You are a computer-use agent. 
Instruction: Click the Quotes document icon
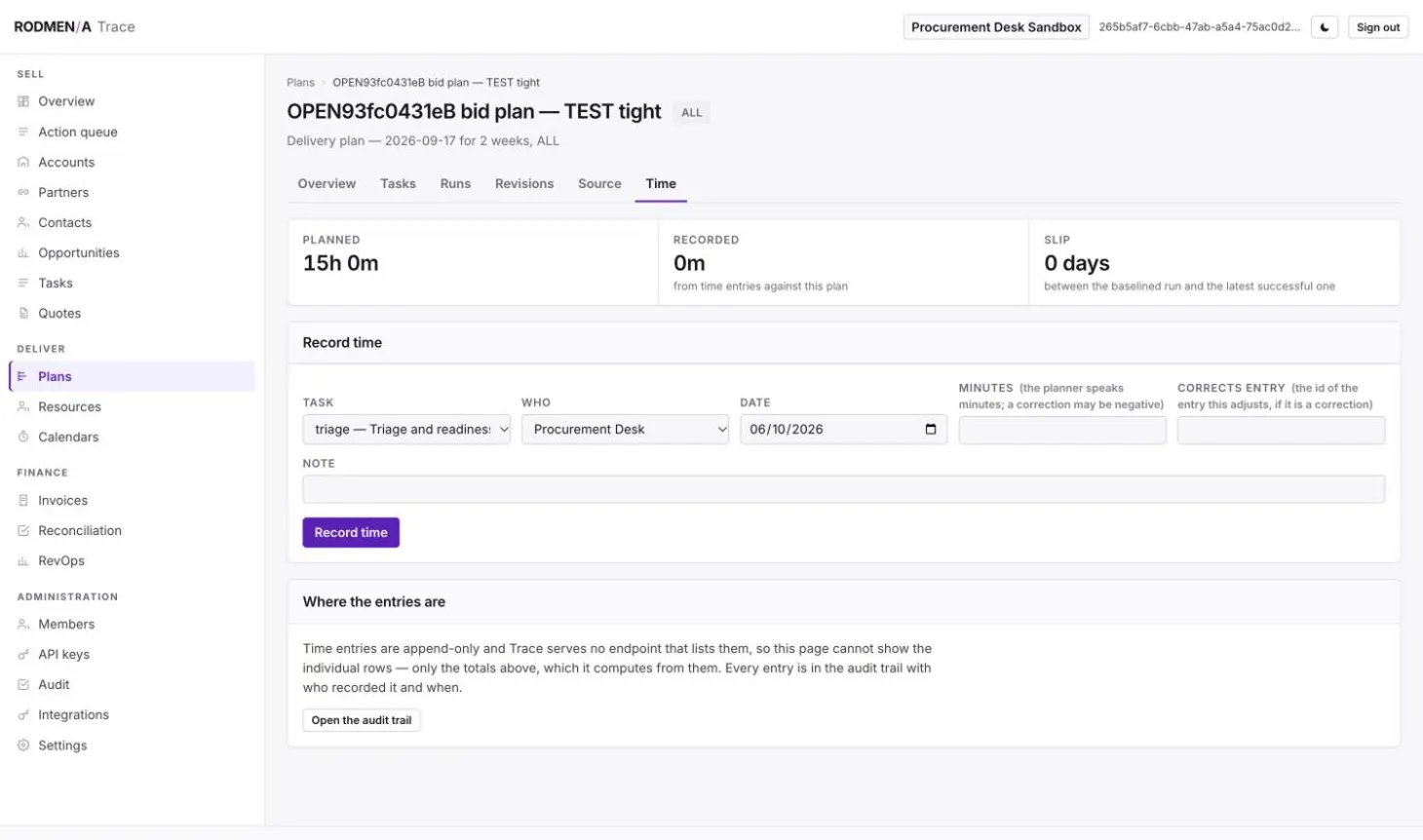(23, 313)
